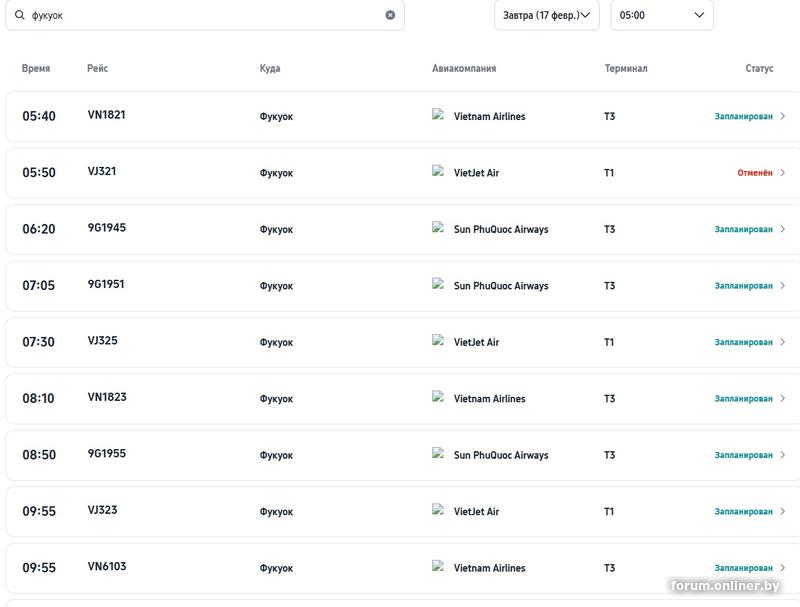Open the date dropdown showing Завтра

(x=546, y=15)
